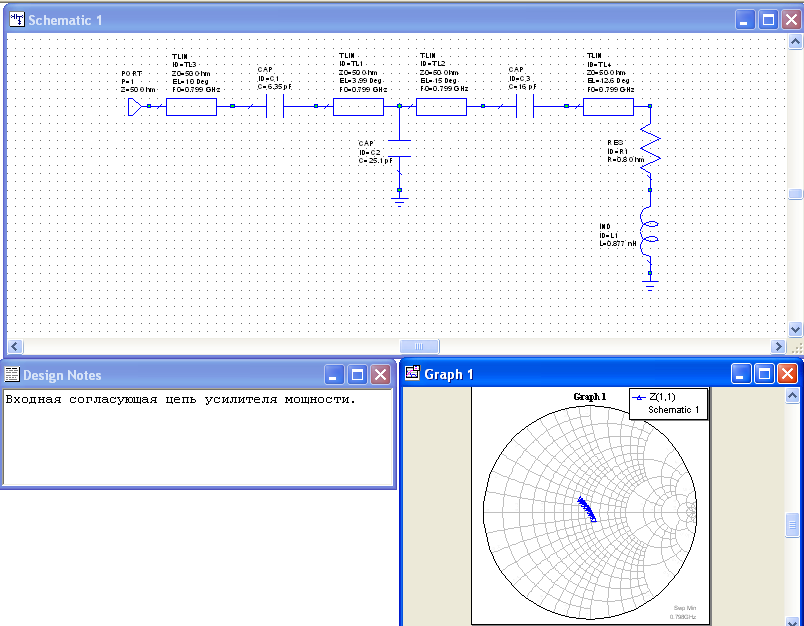The height and width of the screenshot is (626, 804).
Task: Click 'Schematic 1' text in graph legend
Action: click(673, 410)
